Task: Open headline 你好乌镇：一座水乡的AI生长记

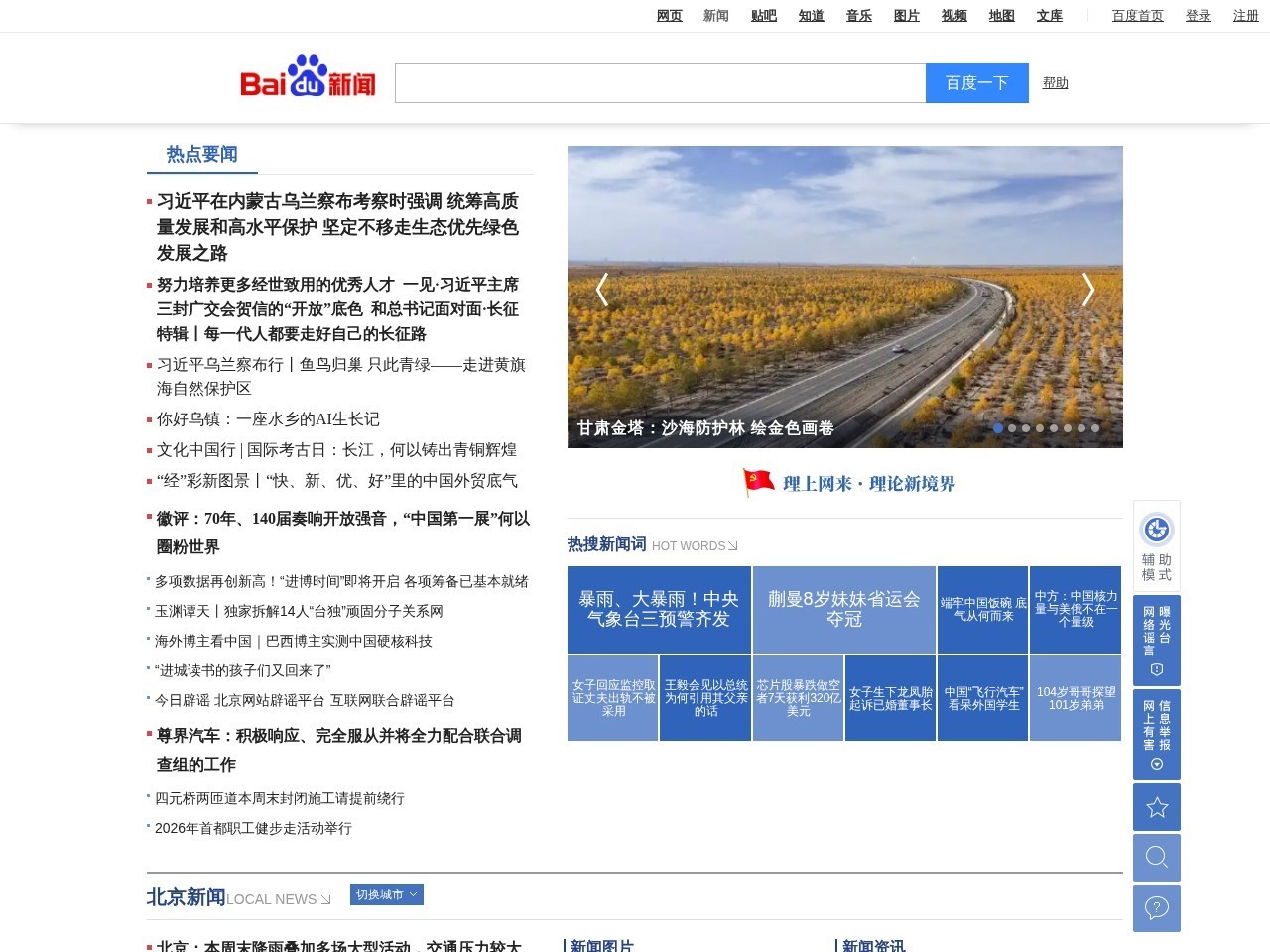Action: pos(268,419)
